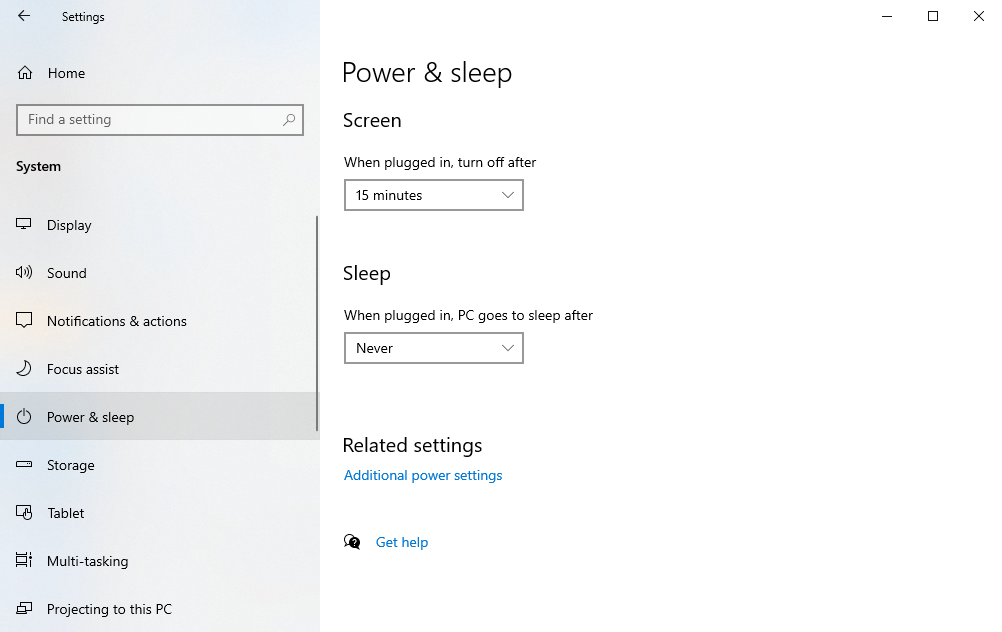
Task: Open Multi-tasking settings page
Action: 87,561
